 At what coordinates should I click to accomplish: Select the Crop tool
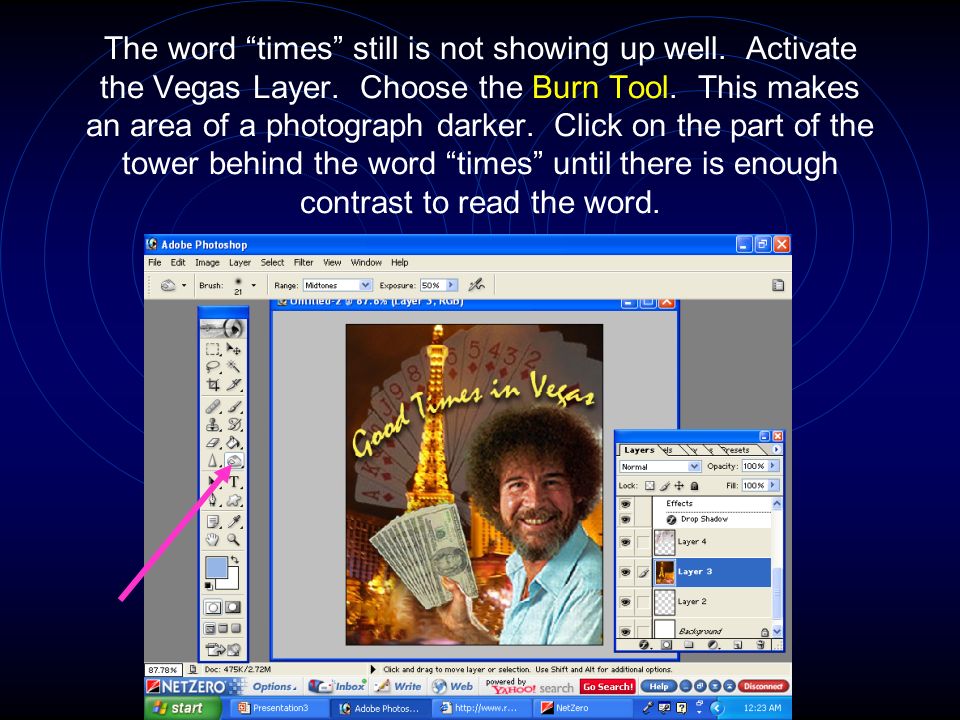tap(212, 384)
